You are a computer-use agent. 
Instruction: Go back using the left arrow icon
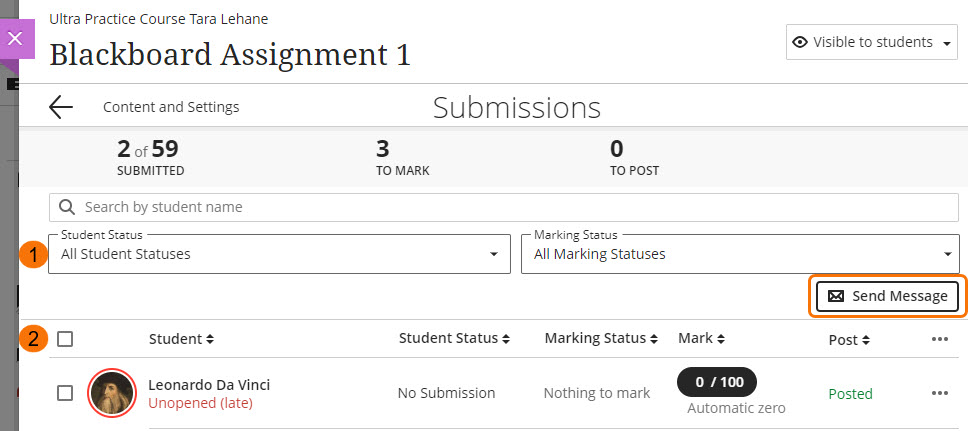click(60, 107)
